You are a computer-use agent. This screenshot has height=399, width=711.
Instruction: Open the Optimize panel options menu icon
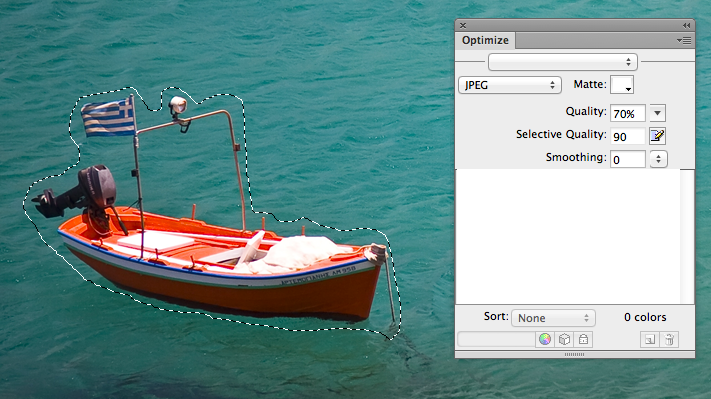pos(684,40)
